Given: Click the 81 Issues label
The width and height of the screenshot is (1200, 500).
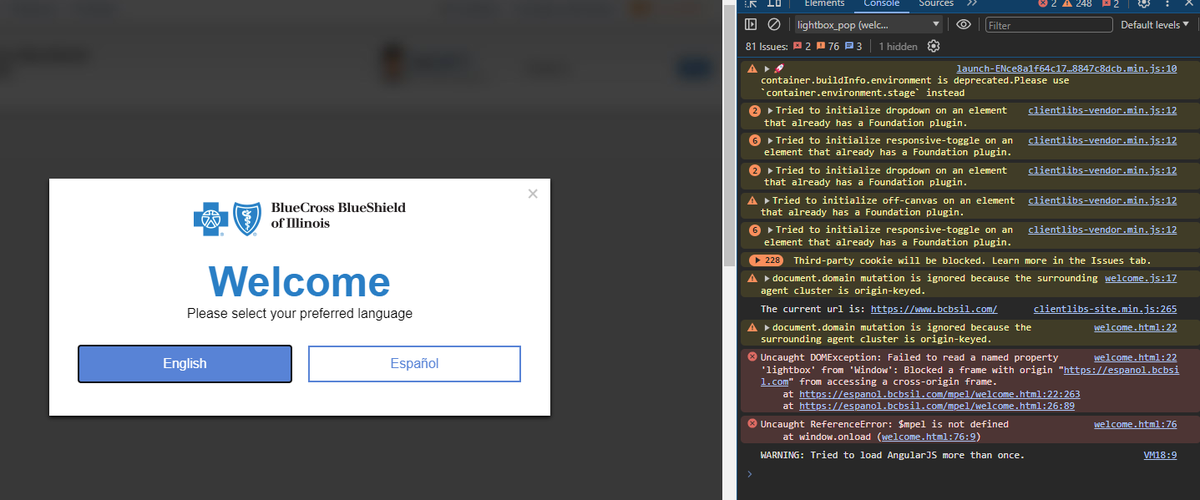Looking at the screenshot, I should [767, 46].
